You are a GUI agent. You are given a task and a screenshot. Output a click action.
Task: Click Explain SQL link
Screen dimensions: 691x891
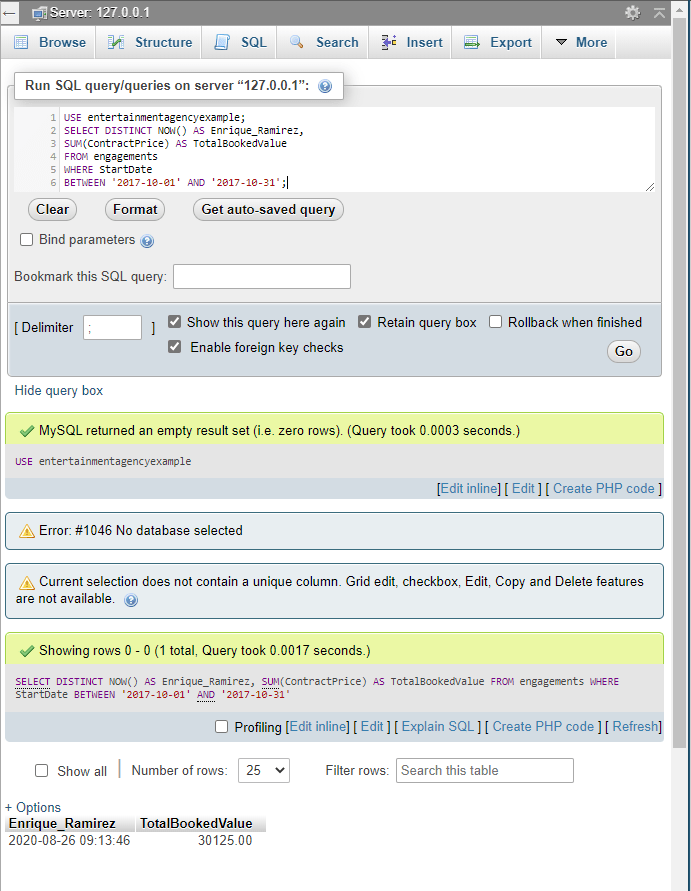(438, 727)
